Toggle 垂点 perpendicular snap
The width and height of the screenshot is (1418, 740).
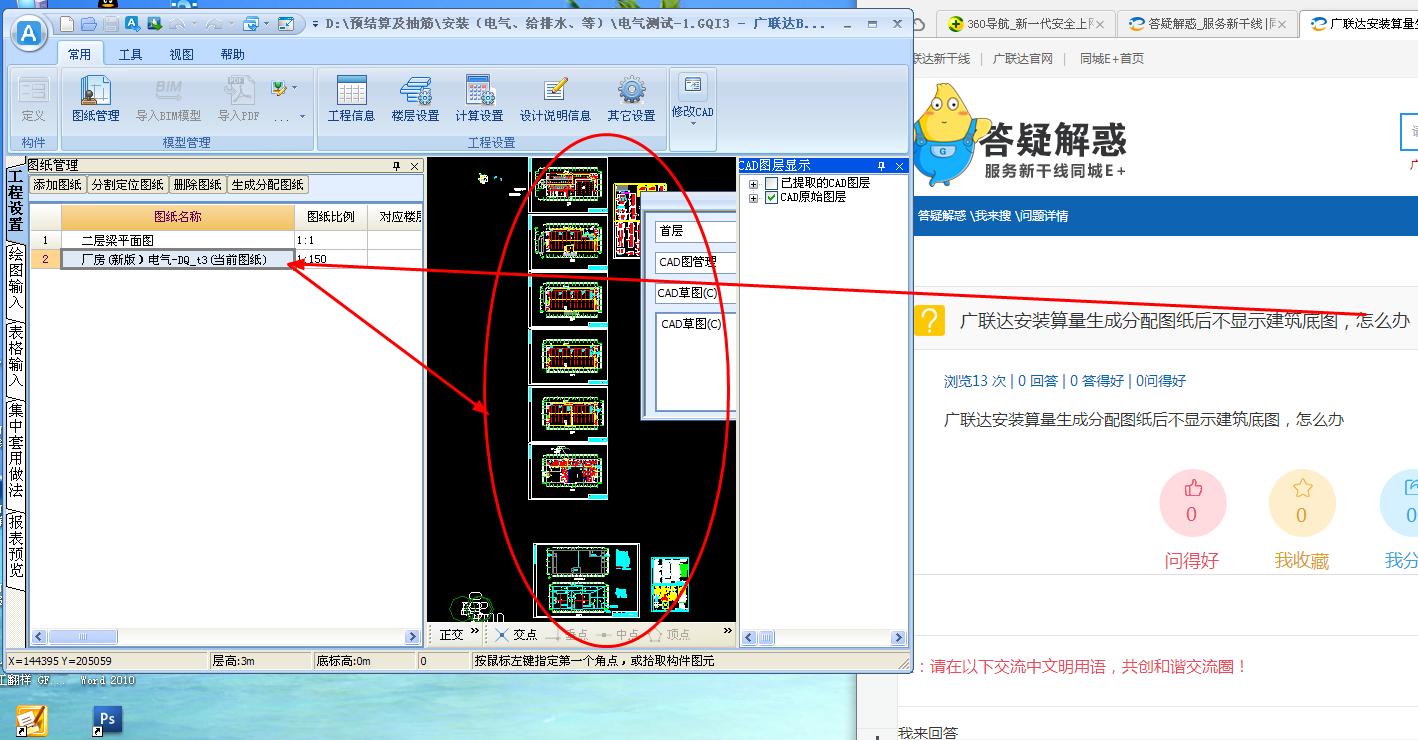[x=566, y=635]
